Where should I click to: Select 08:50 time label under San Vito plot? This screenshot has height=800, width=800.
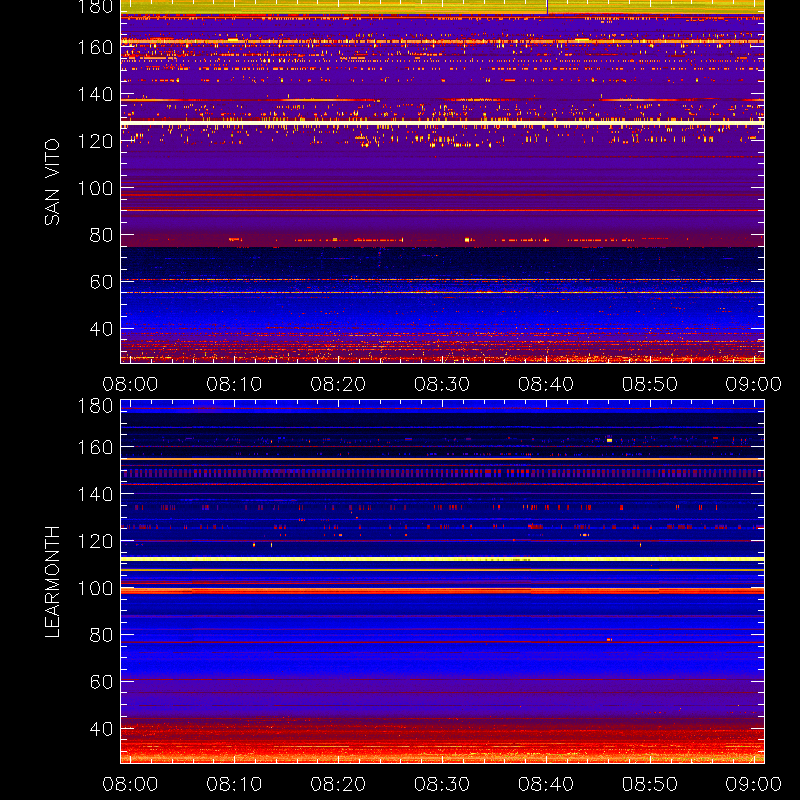[x=649, y=384]
